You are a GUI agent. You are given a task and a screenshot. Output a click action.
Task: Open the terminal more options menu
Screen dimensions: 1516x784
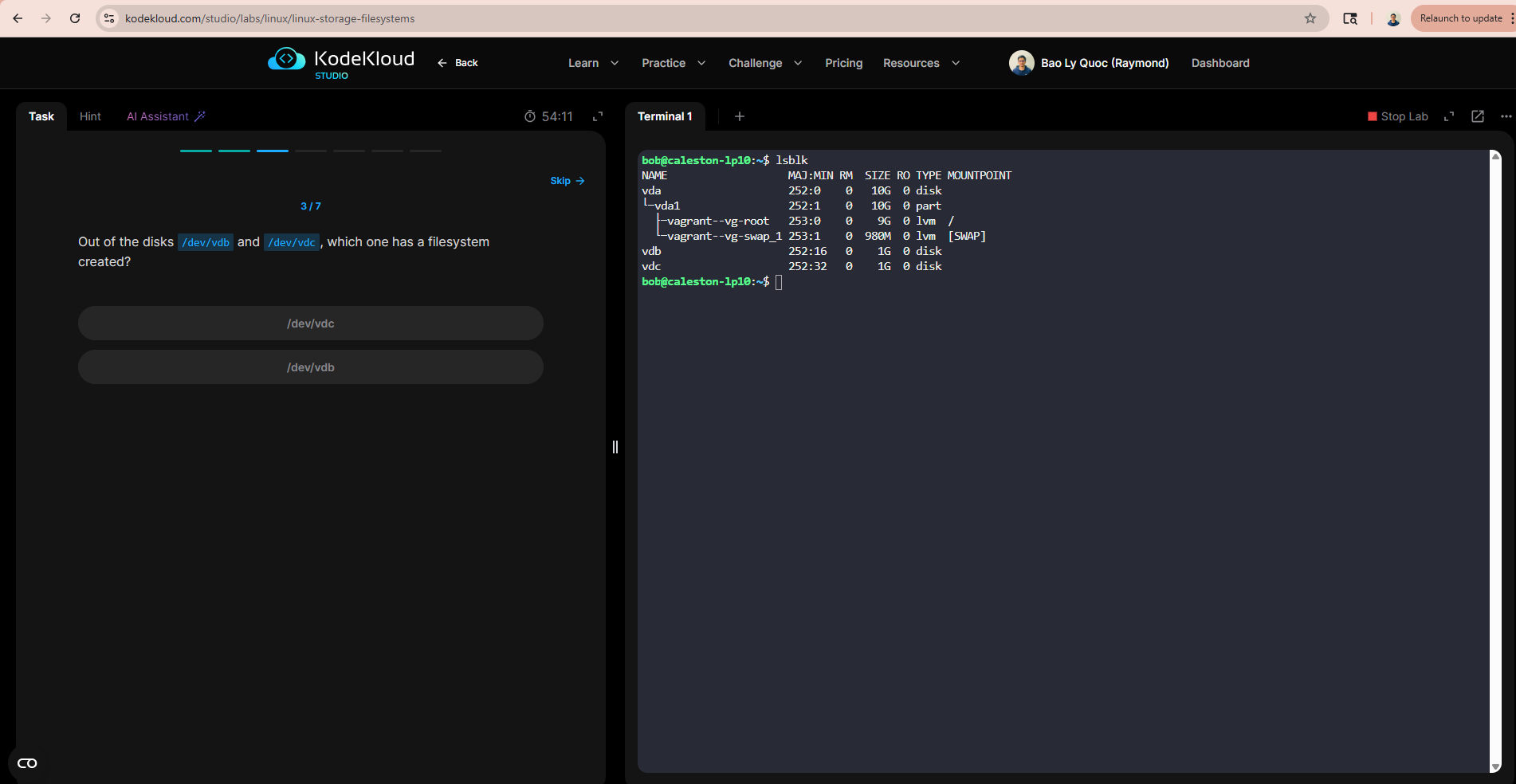coord(1506,116)
